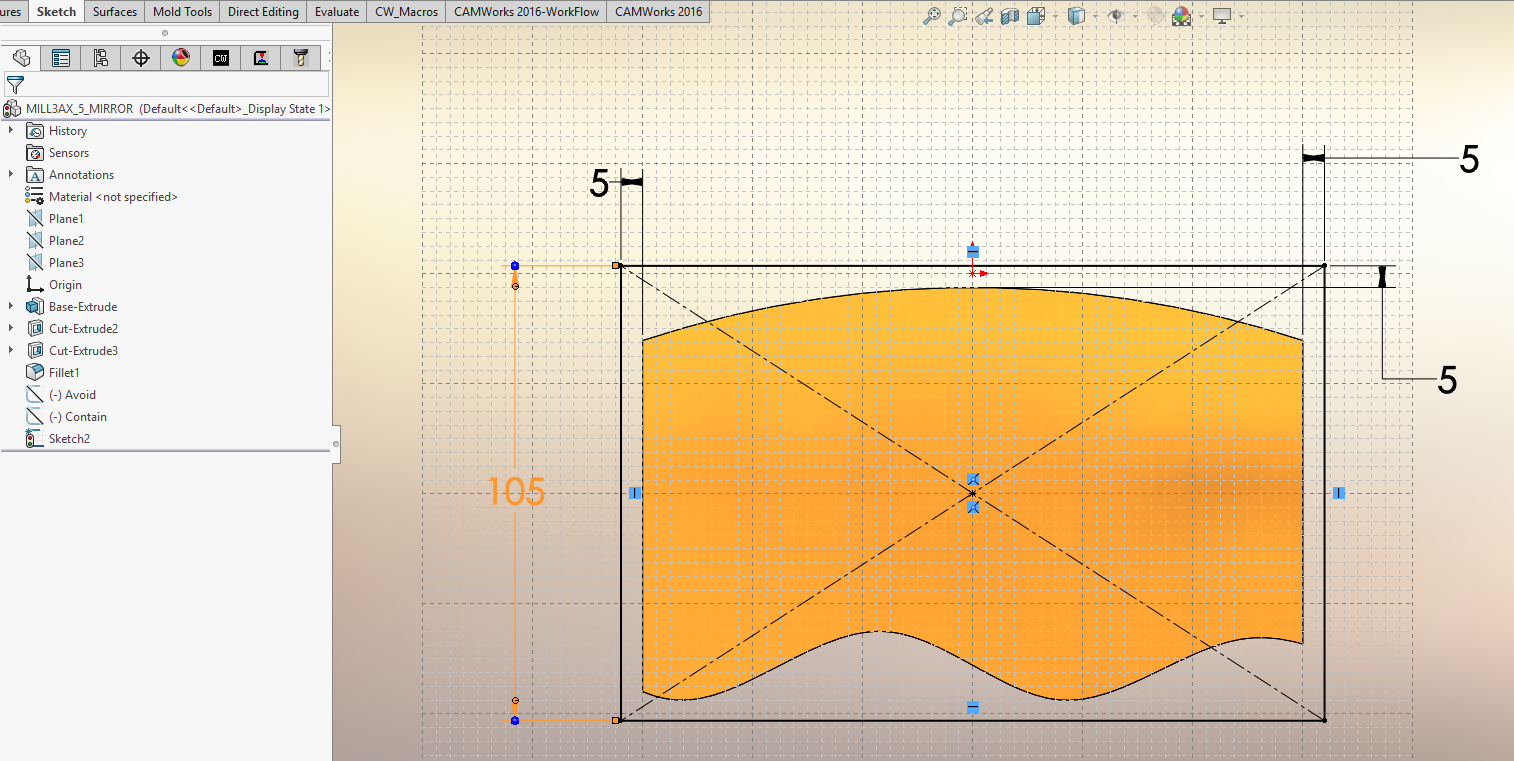Select the Zoom to Area tool

[958, 16]
